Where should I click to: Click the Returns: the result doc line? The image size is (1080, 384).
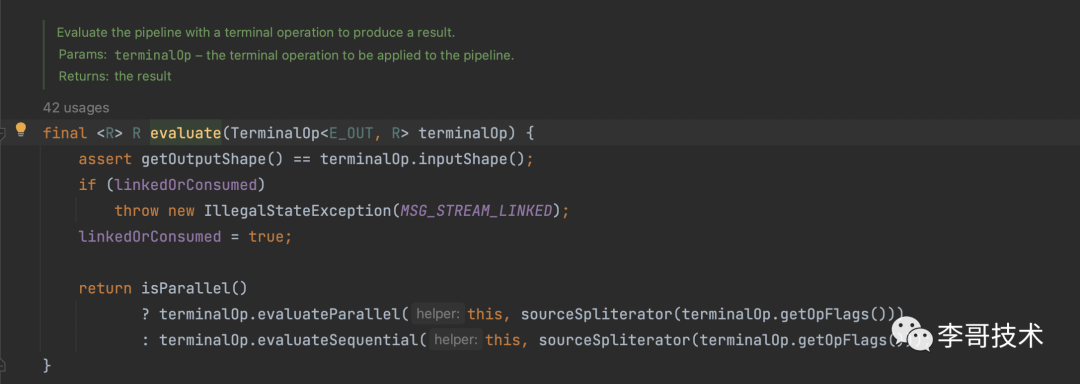pyautogui.click(x=114, y=76)
